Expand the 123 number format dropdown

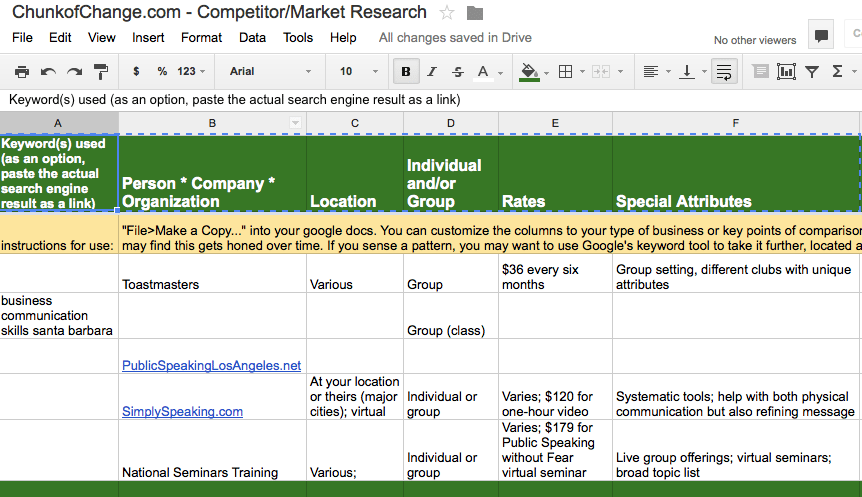191,71
